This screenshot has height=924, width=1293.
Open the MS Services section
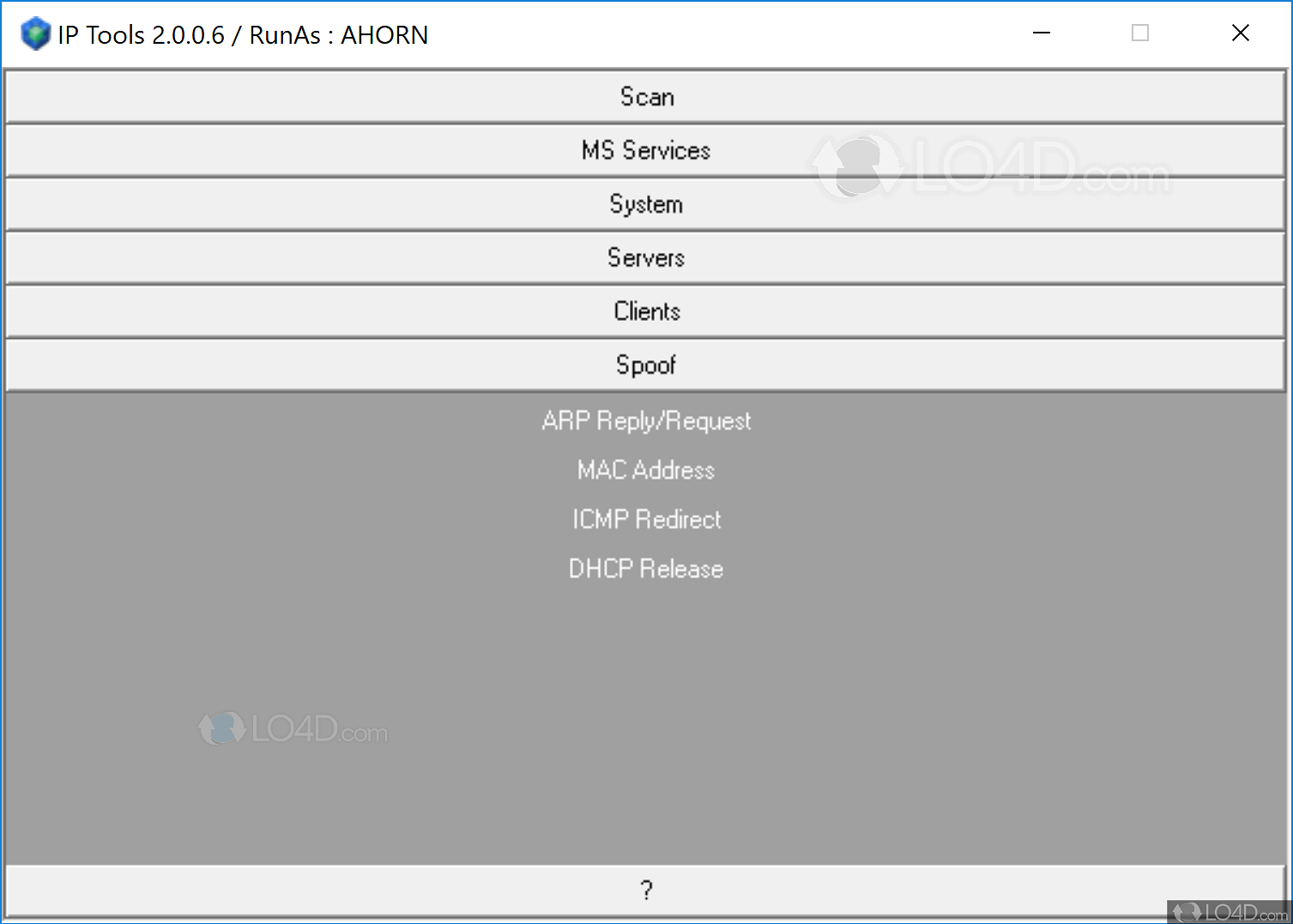[646, 150]
